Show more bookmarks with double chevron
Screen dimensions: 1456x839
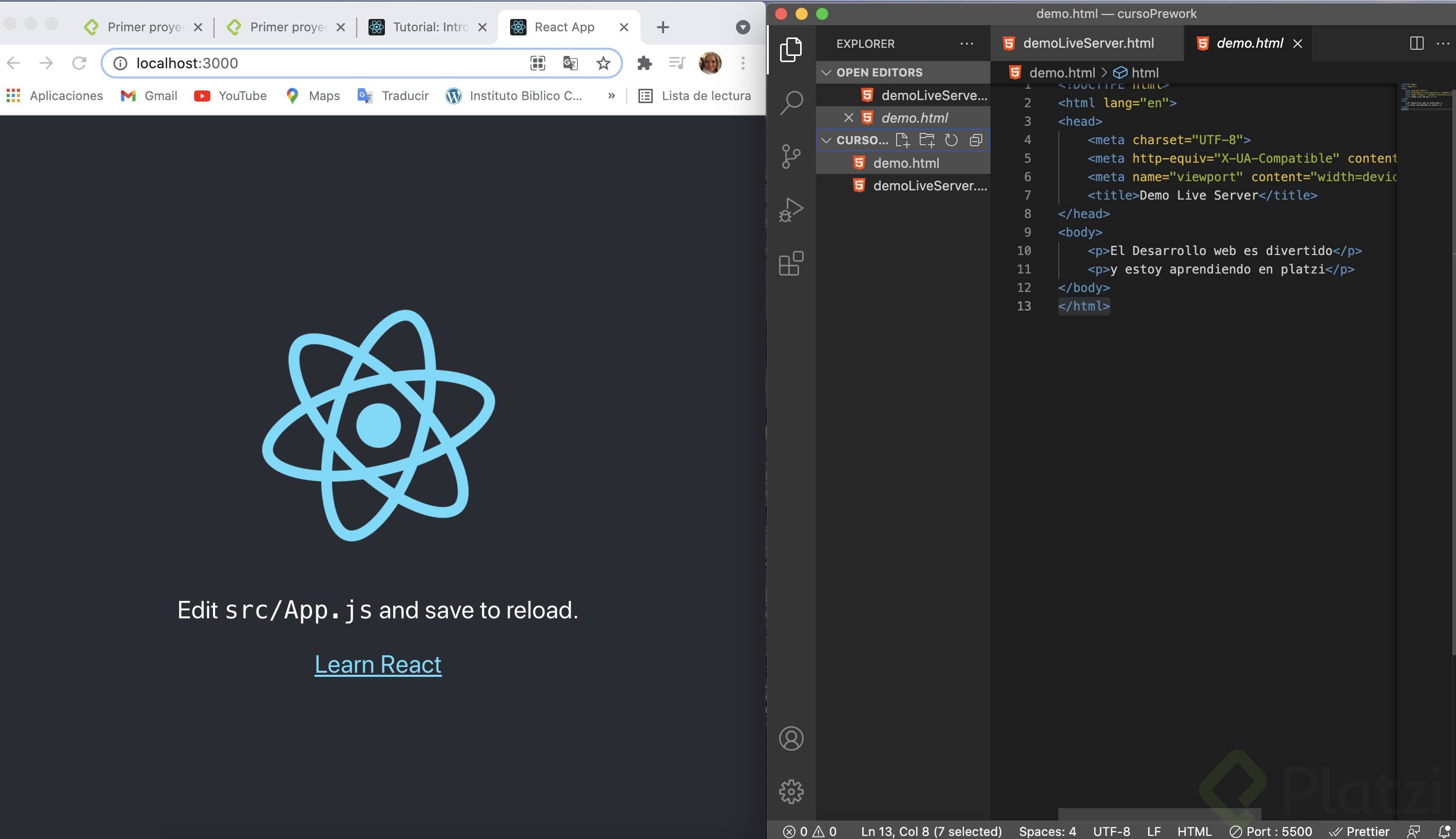[x=611, y=95]
